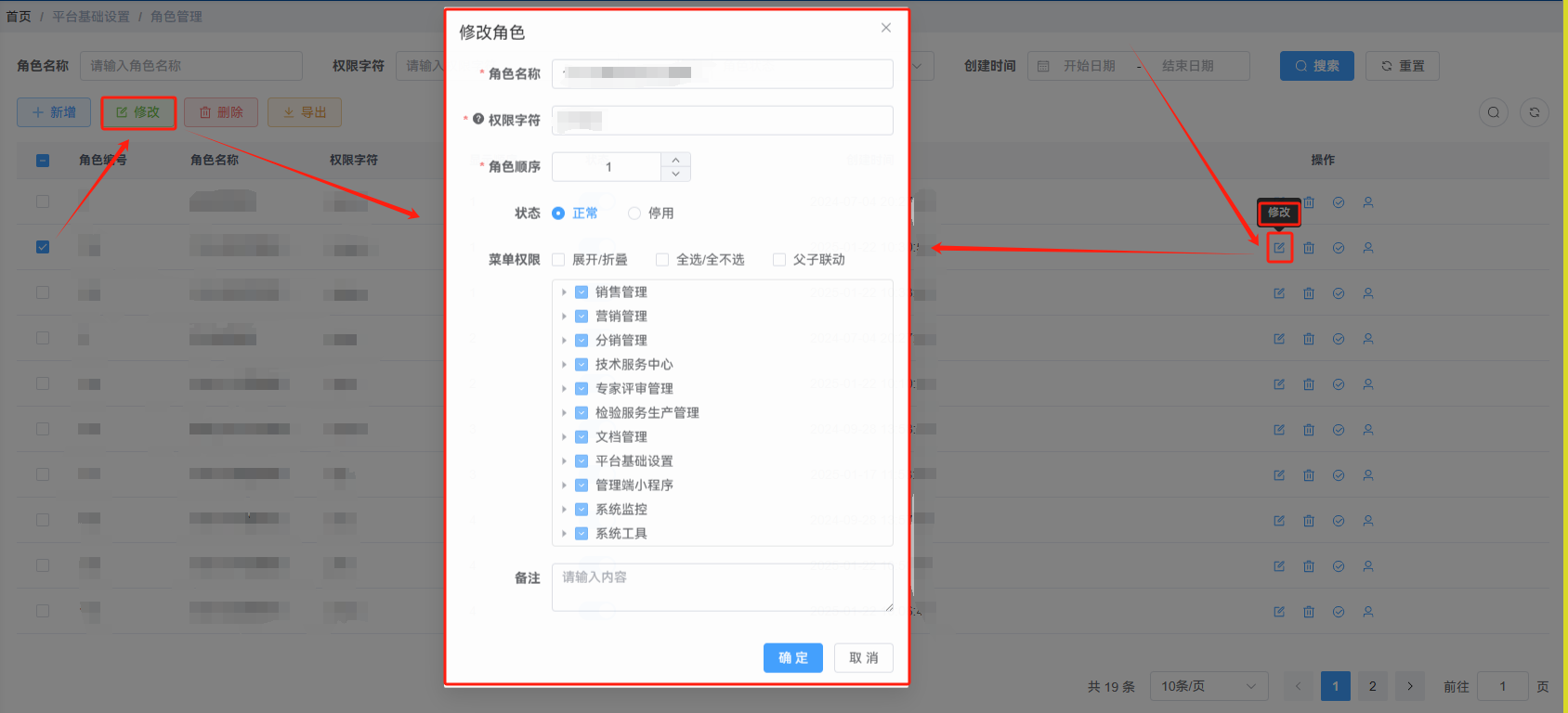Click the edit icon in the last table row

click(1279, 612)
